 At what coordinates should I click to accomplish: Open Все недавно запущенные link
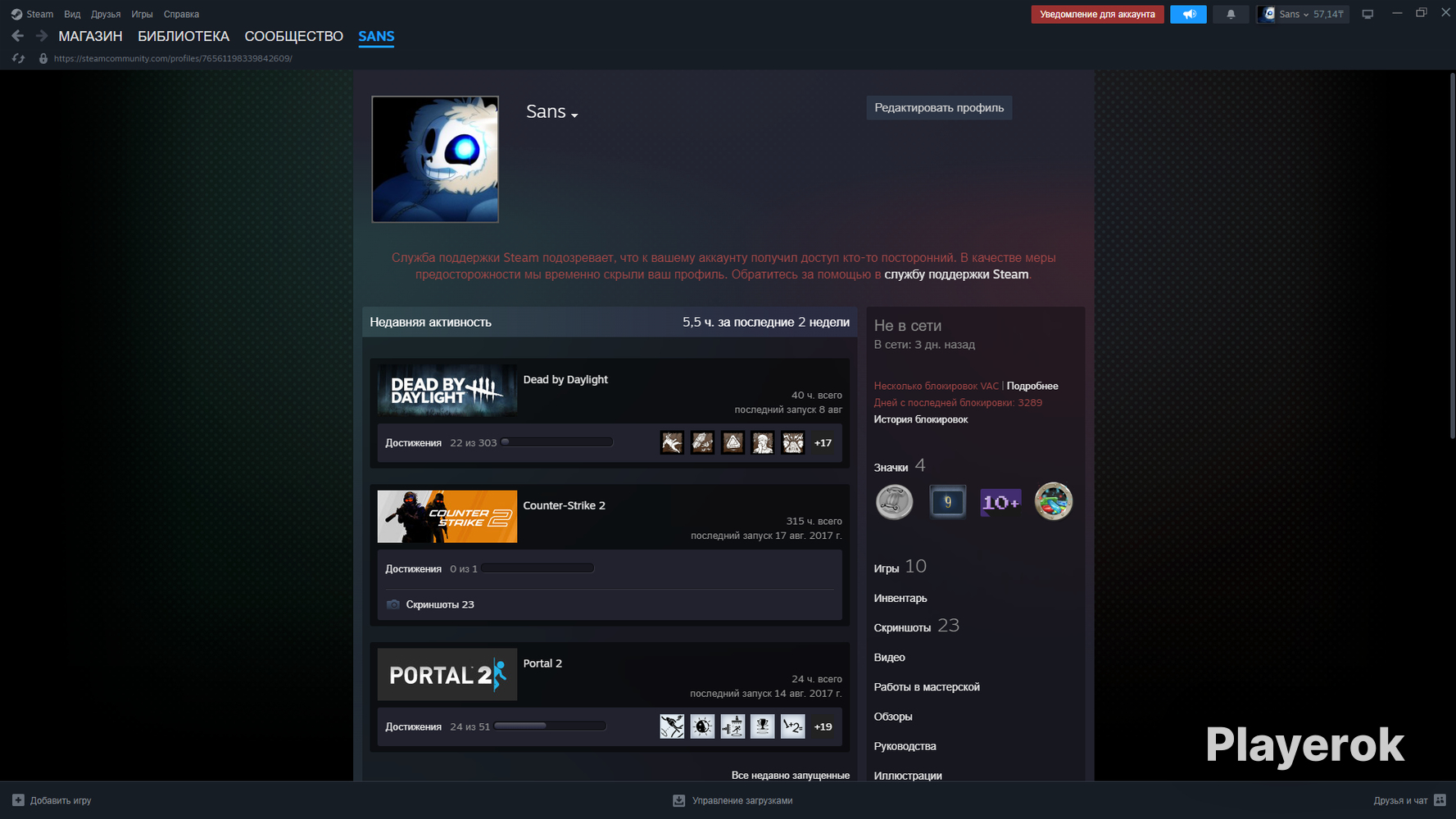[791, 775]
